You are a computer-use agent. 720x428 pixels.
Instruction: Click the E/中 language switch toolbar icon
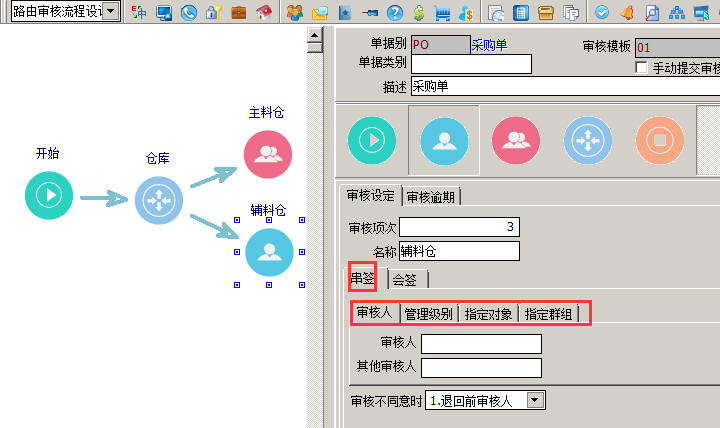pyautogui.click(x=139, y=12)
